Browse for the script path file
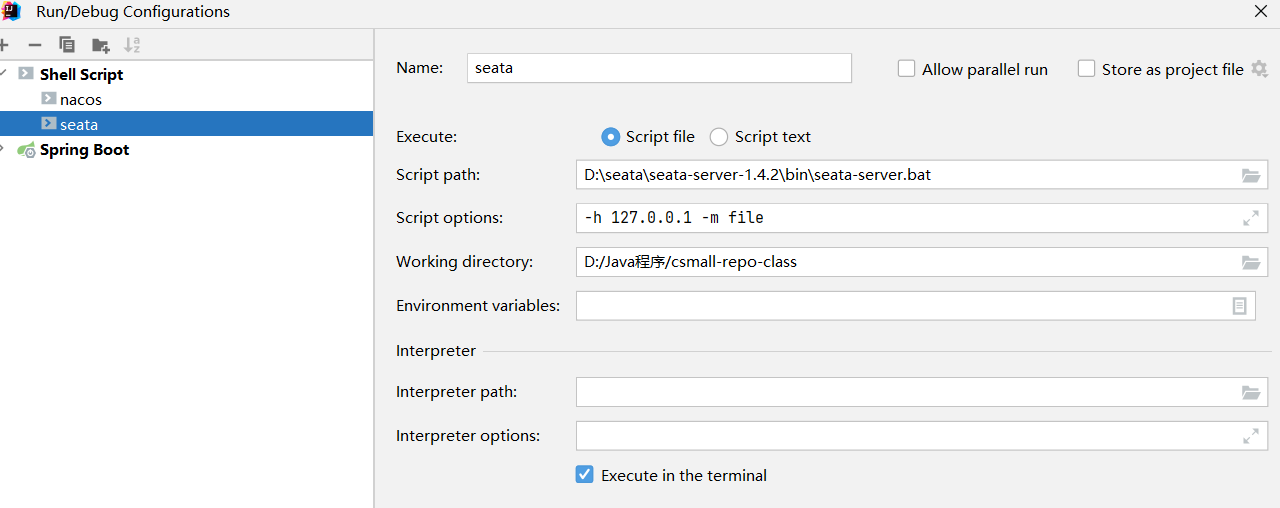 click(1251, 175)
